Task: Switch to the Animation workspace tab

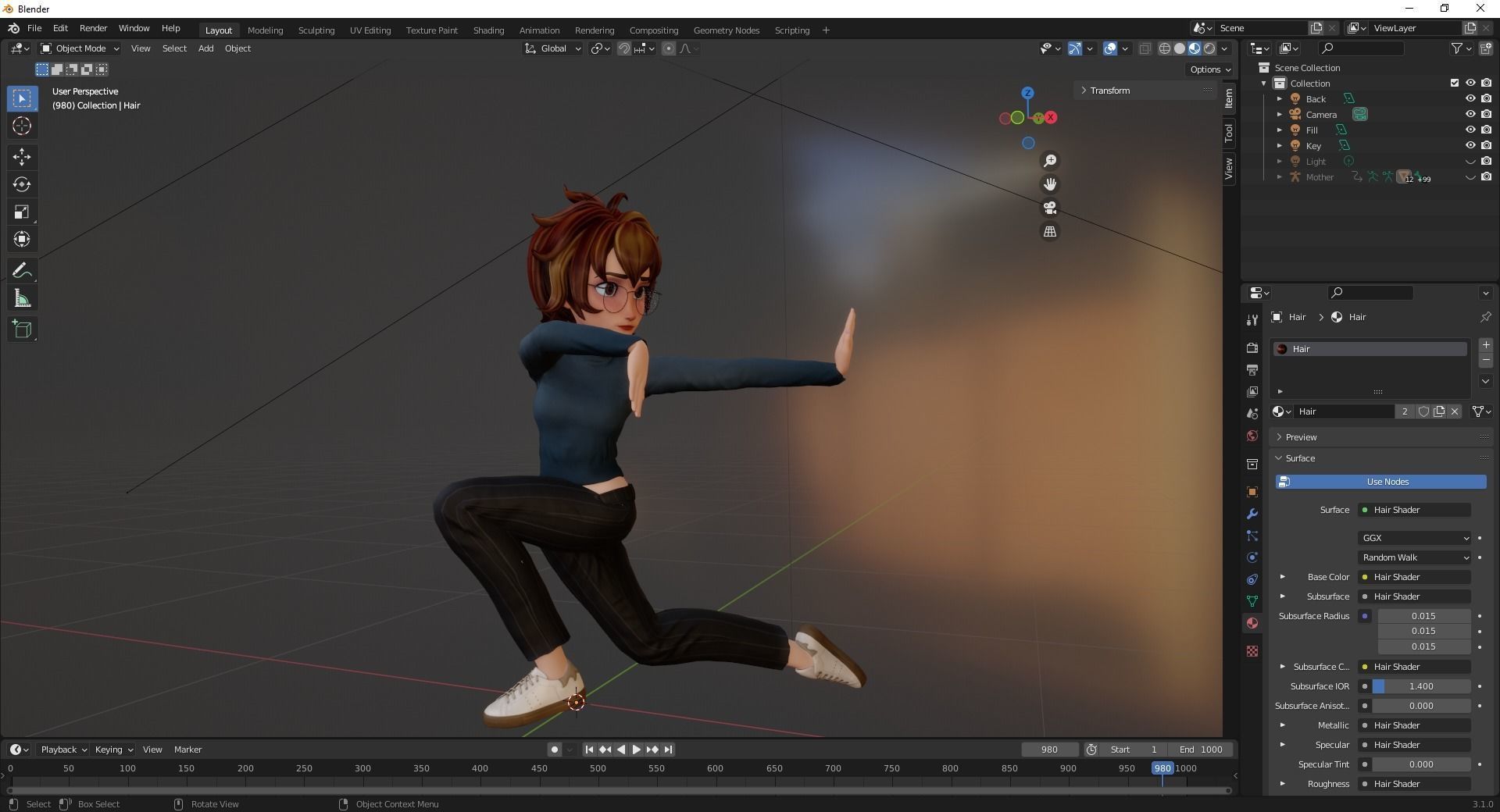Action: 539,30
